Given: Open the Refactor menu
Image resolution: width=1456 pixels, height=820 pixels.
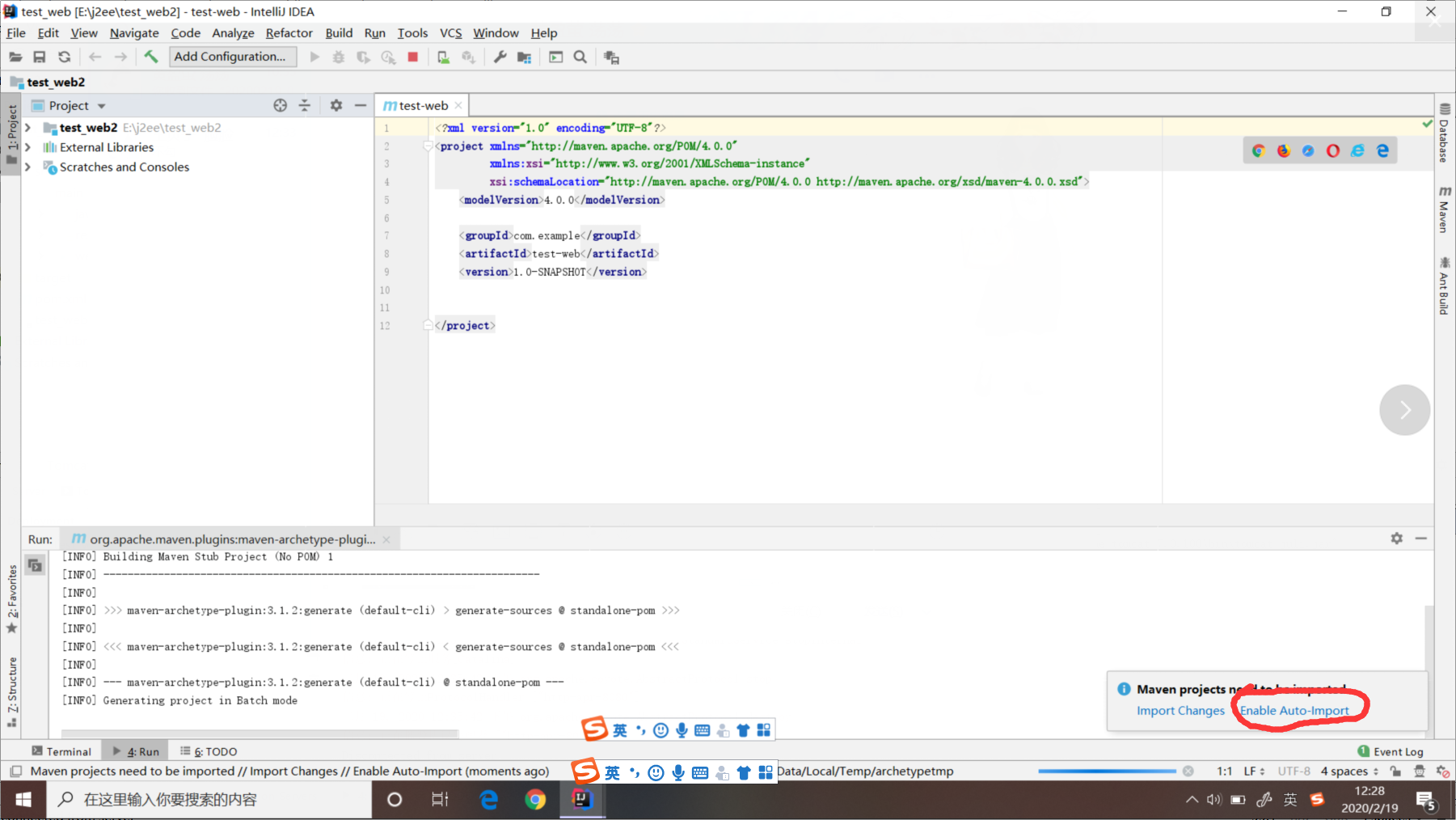Looking at the screenshot, I should [x=289, y=33].
